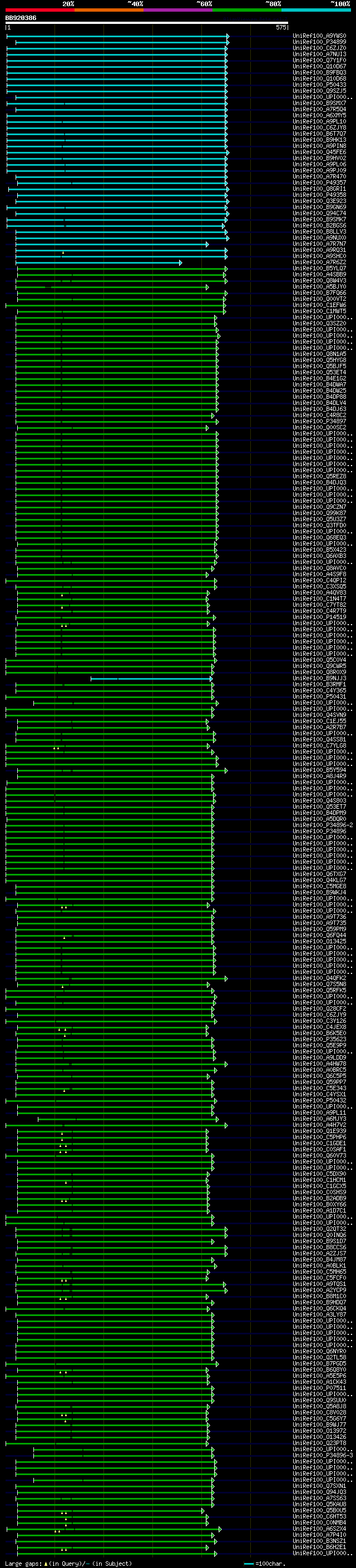
Task: Click hit label UniRef100_B2BGS6
Action: (319, 225)
